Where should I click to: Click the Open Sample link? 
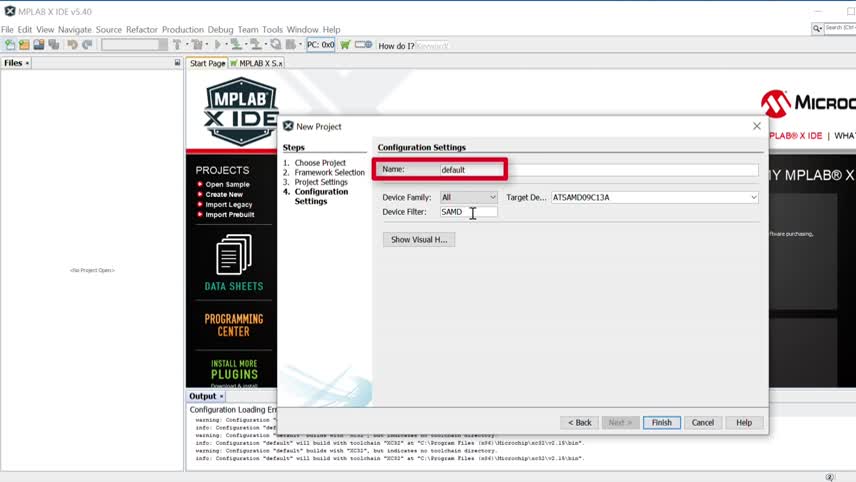227,185
